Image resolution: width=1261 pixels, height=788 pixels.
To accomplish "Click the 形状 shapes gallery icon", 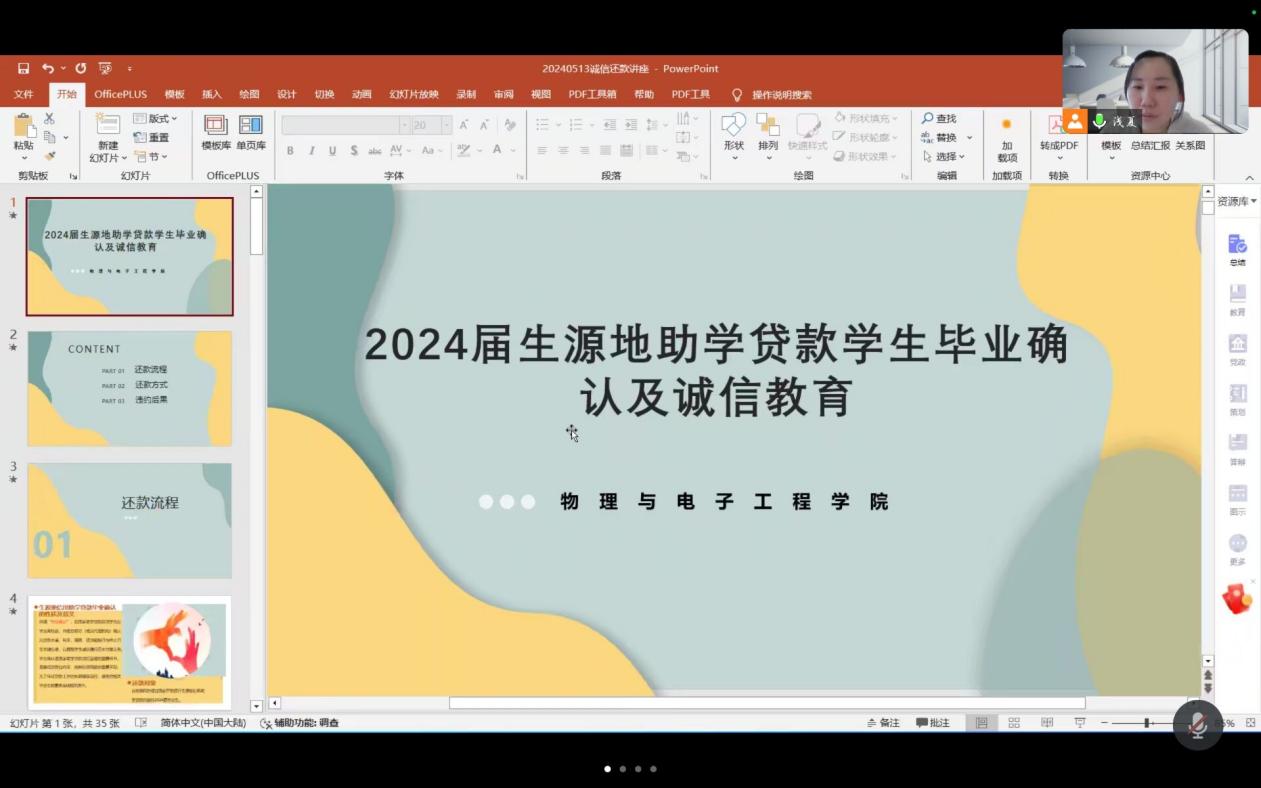I will pos(734,130).
